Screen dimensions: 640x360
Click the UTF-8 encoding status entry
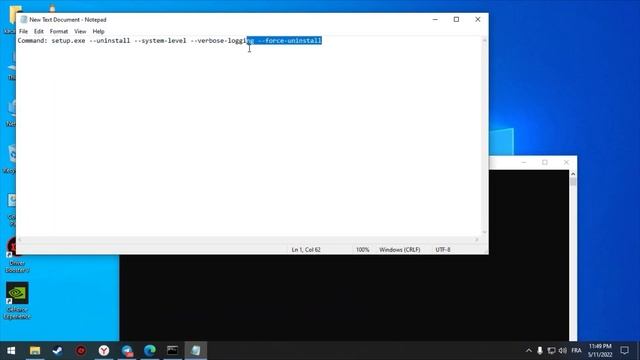443,250
